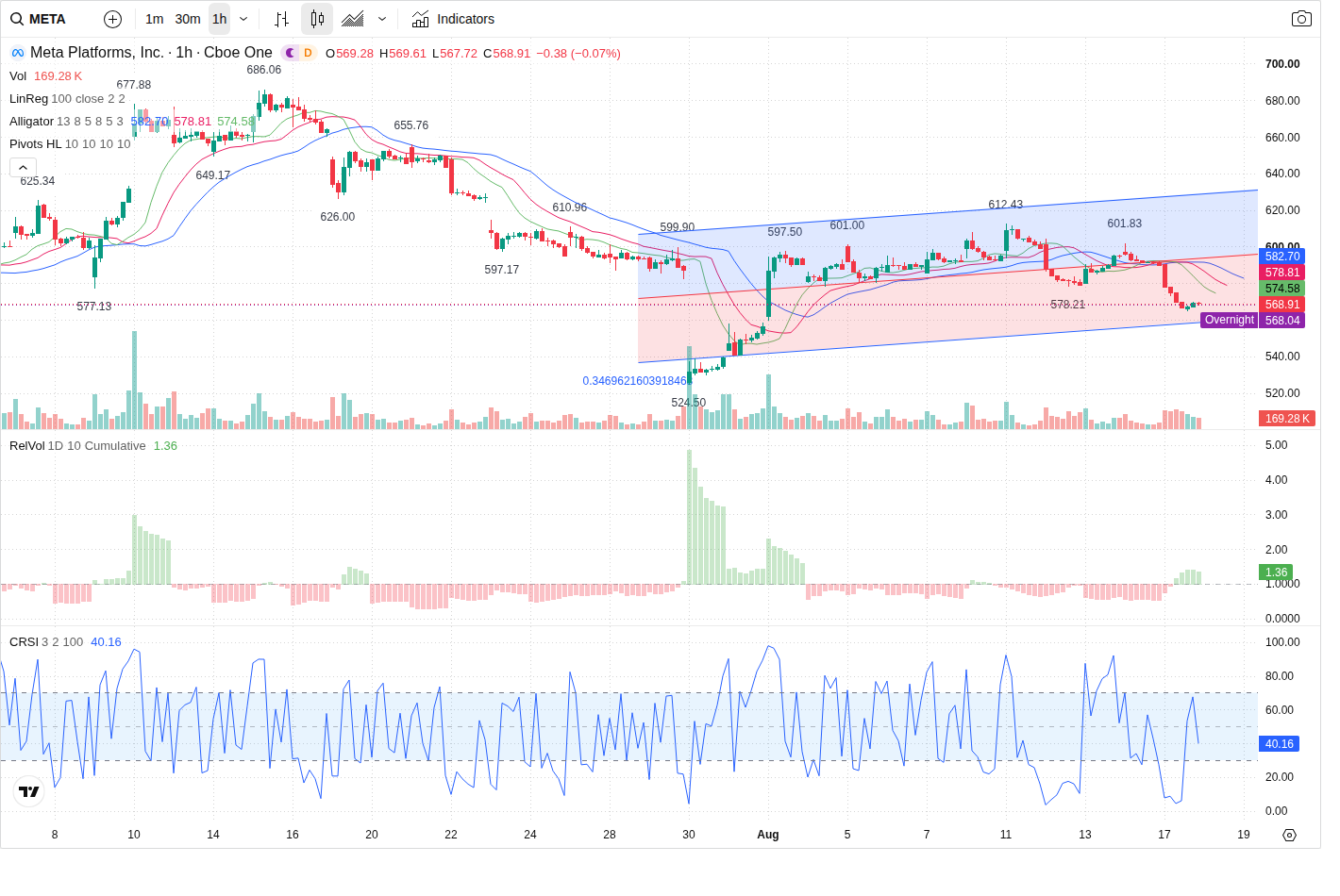Viewport: 1340px width, 896px height.
Task: Click the 601.83 pivot label
Action: coord(1125,224)
